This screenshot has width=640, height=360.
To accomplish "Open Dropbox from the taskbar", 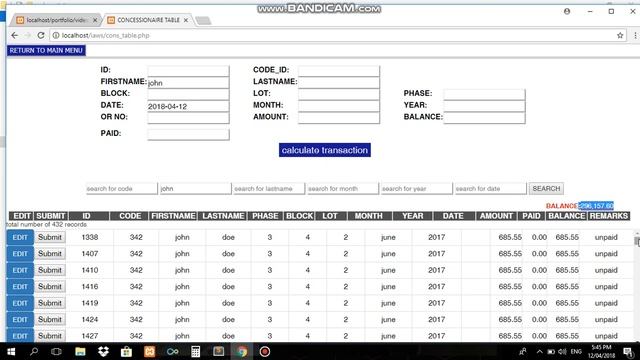I will point(103,351).
